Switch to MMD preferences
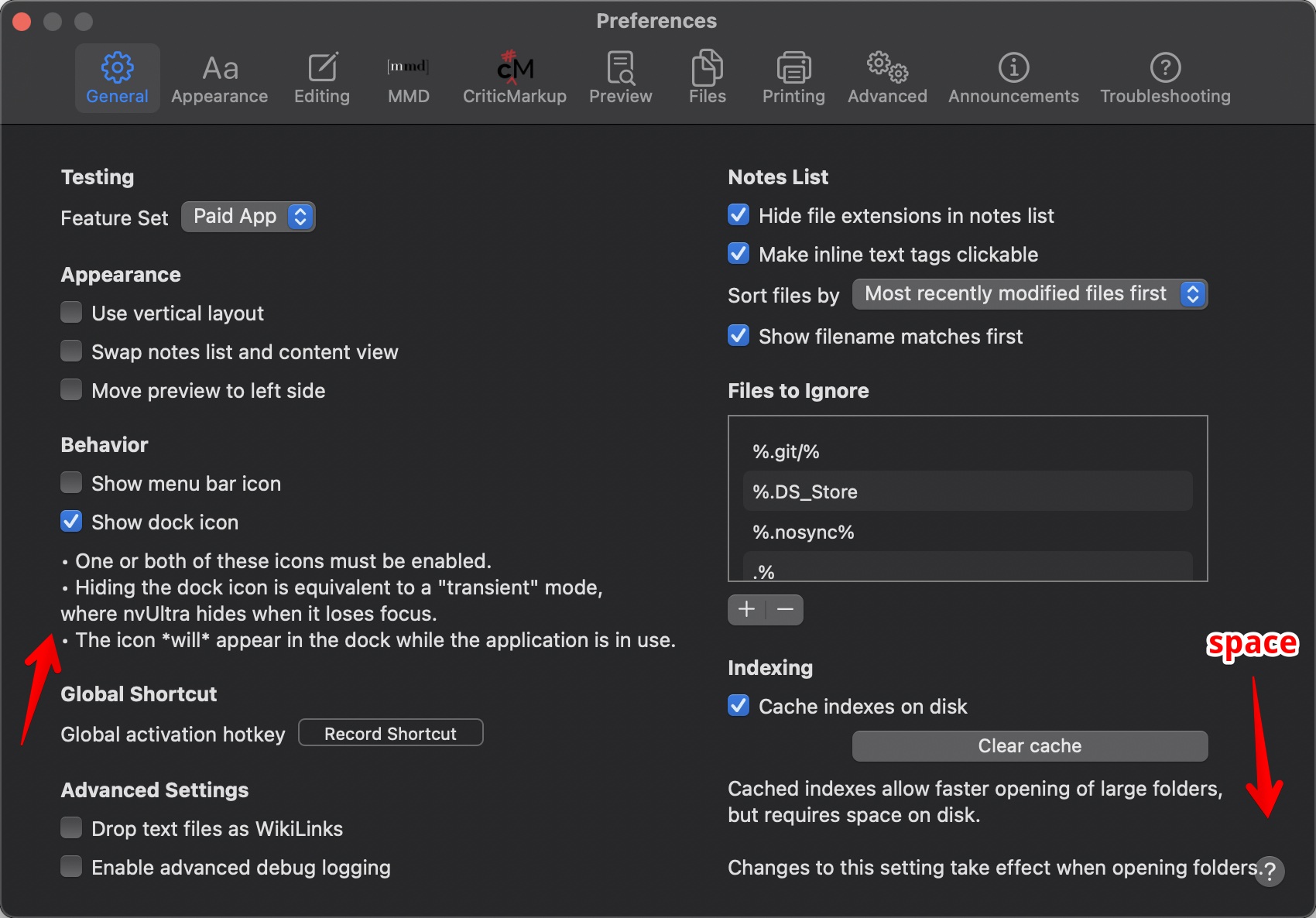 [408, 78]
